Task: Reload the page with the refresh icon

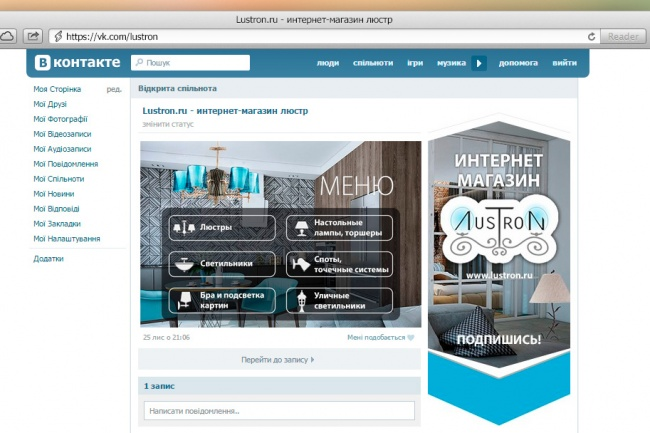Action: (592, 37)
